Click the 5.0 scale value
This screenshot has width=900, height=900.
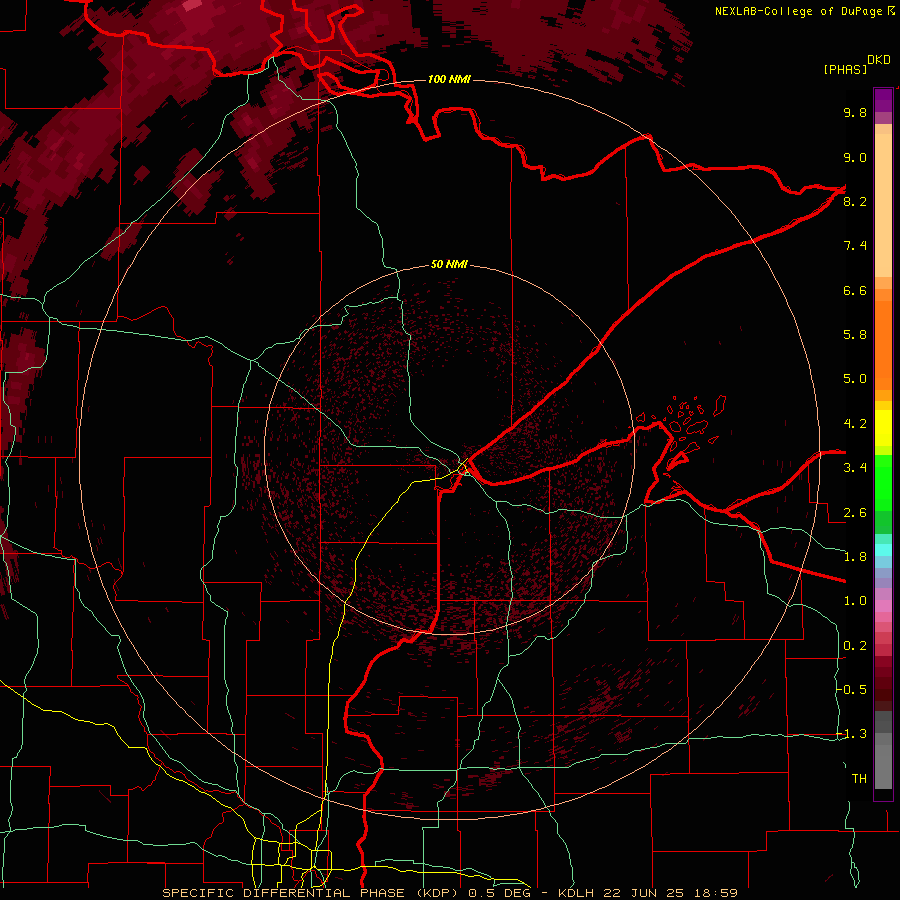(x=855, y=379)
